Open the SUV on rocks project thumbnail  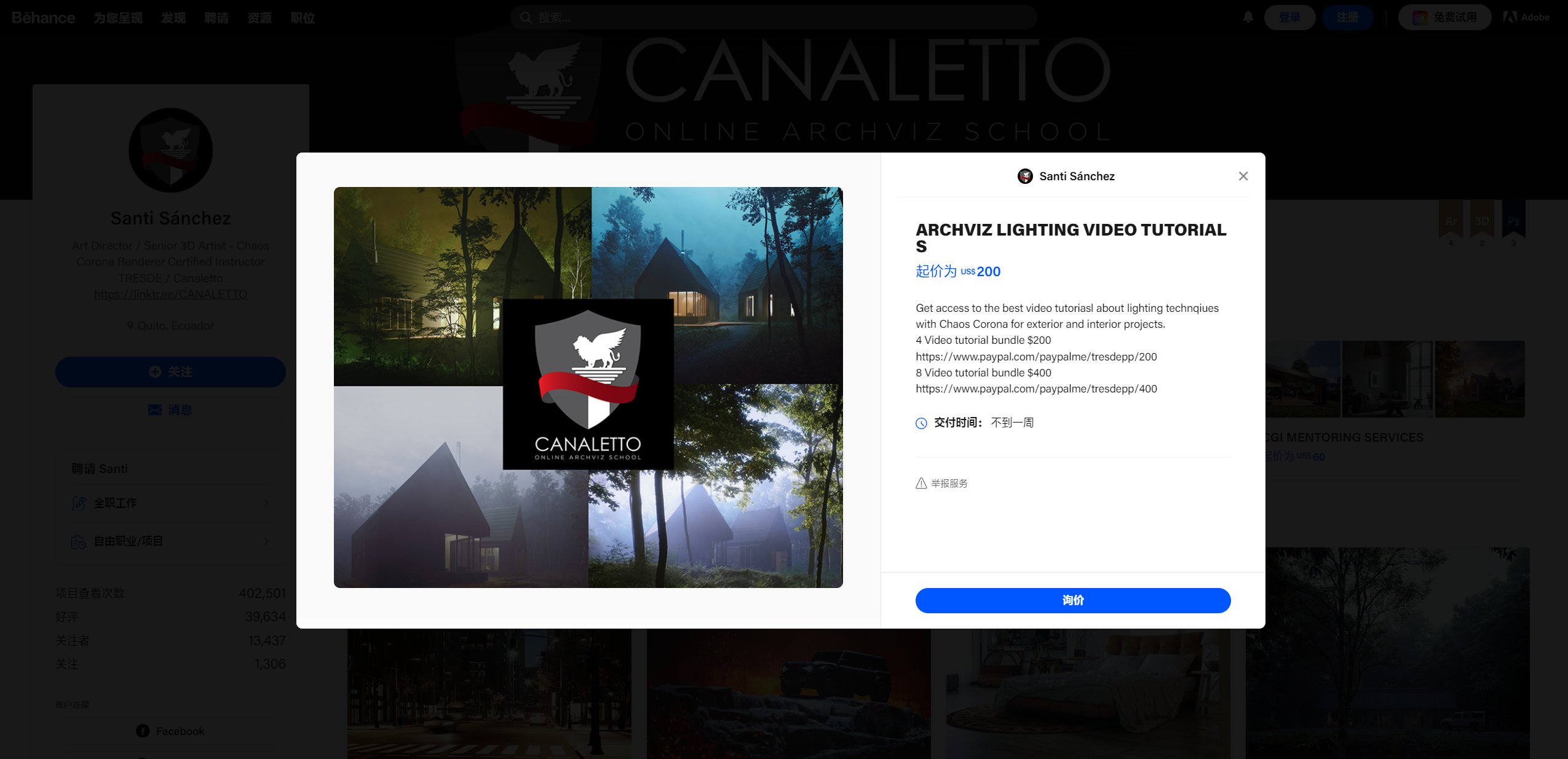tap(788, 694)
